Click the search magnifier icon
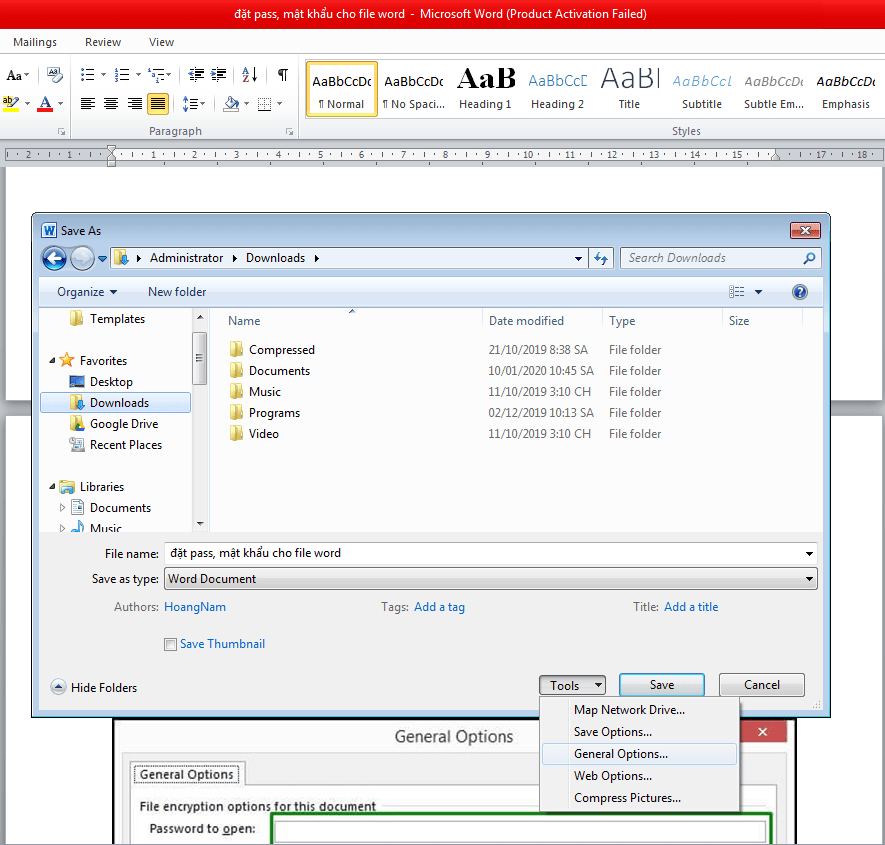The image size is (885, 845). click(x=809, y=258)
